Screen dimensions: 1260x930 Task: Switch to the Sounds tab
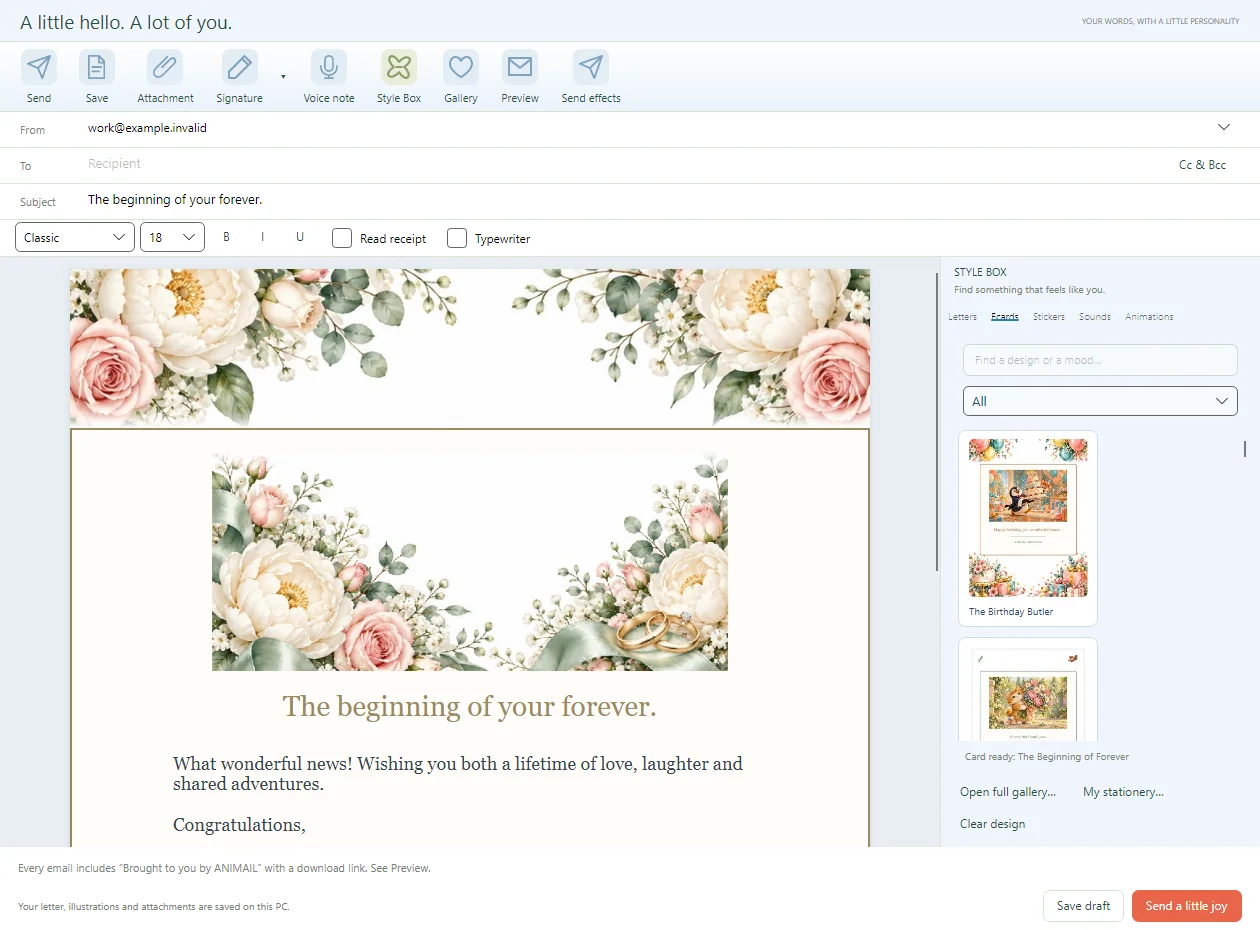(x=1095, y=317)
